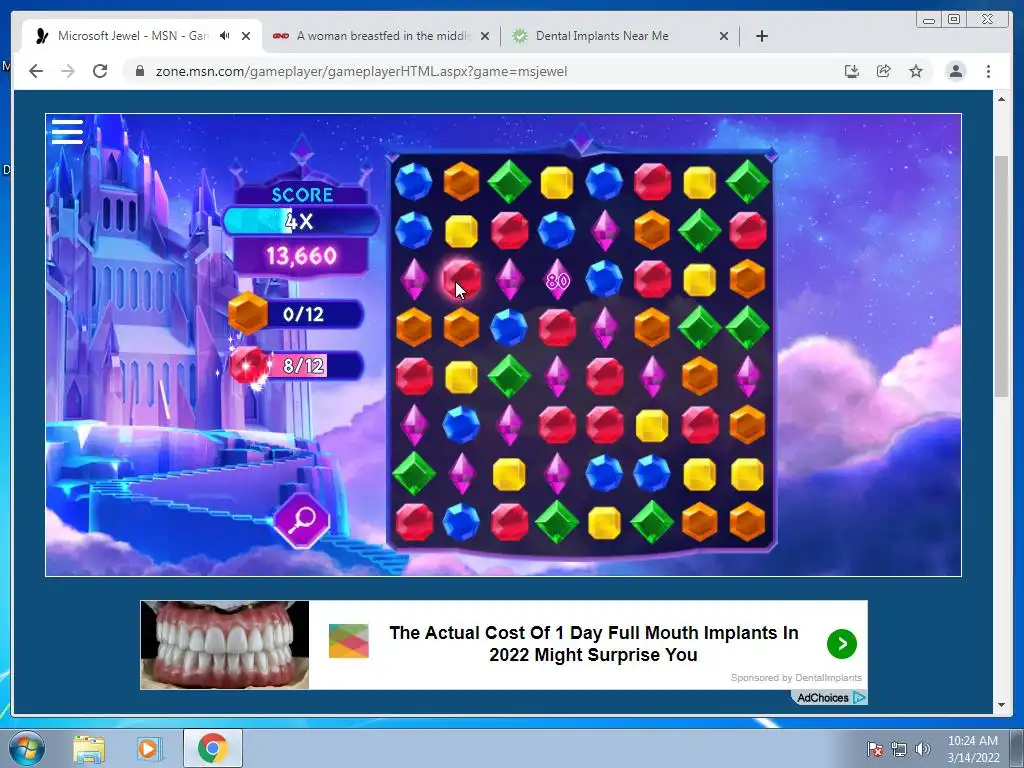
Task: Click the green arrow ad button
Action: click(842, 644)
